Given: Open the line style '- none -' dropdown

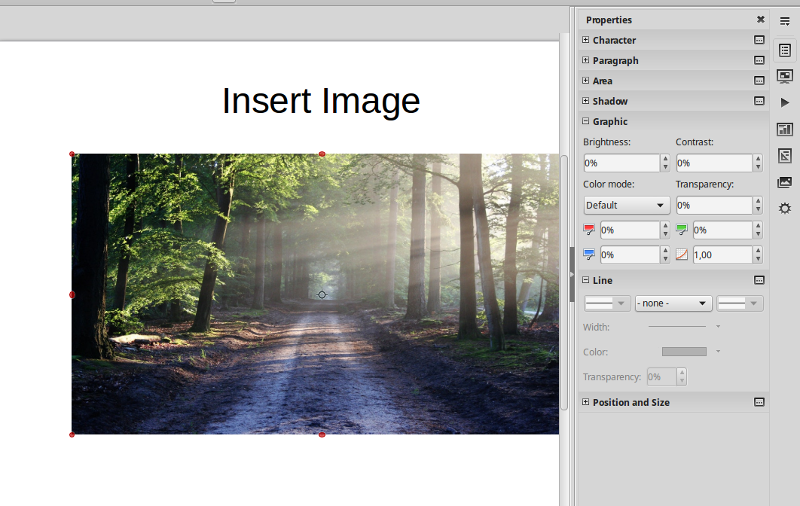Looking at the screenshot, I should click(673, 303).
